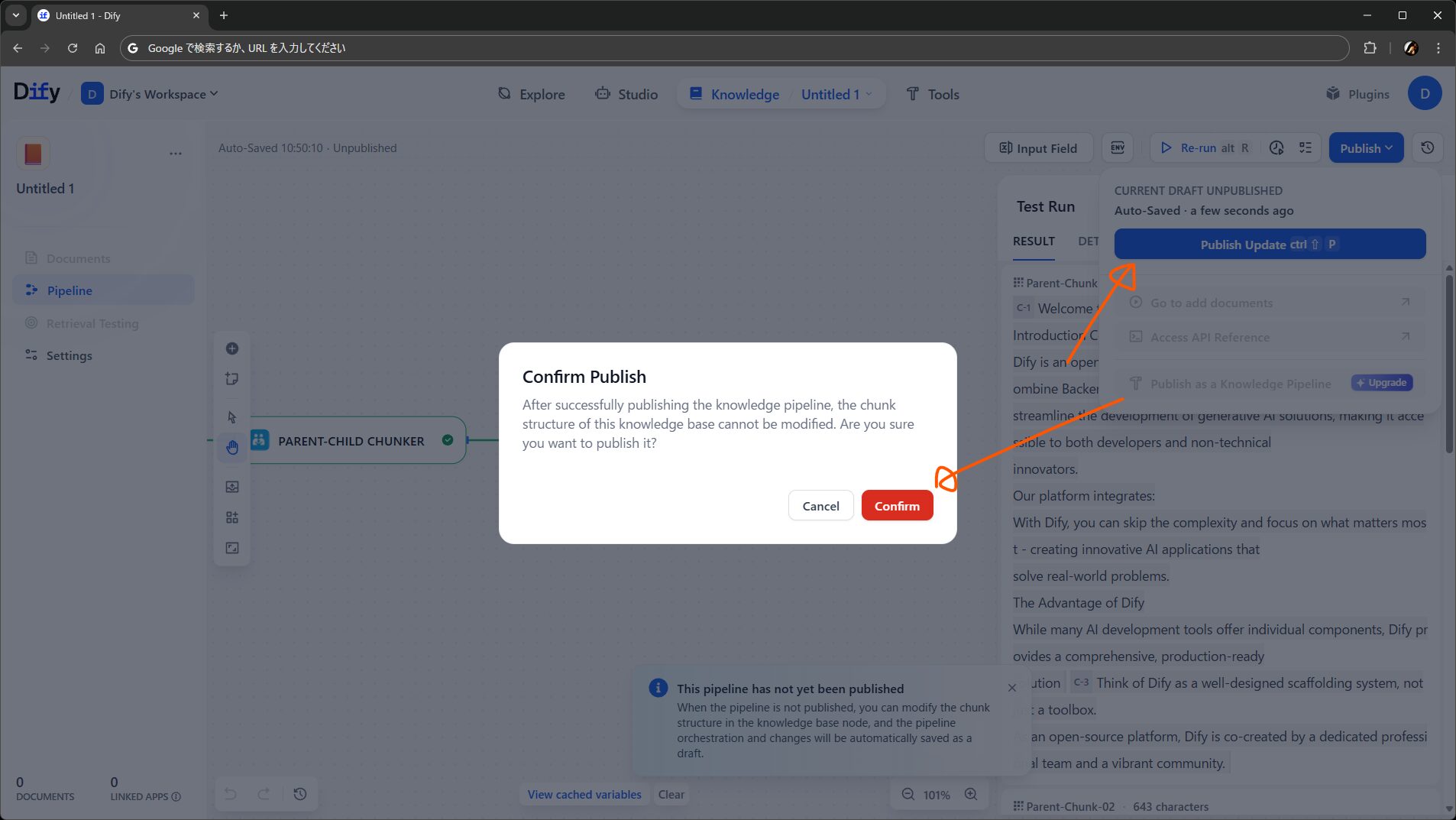Click View cached variables link
The width and height of the screenshot is (1456, 820).
click(x=584, y=794)
